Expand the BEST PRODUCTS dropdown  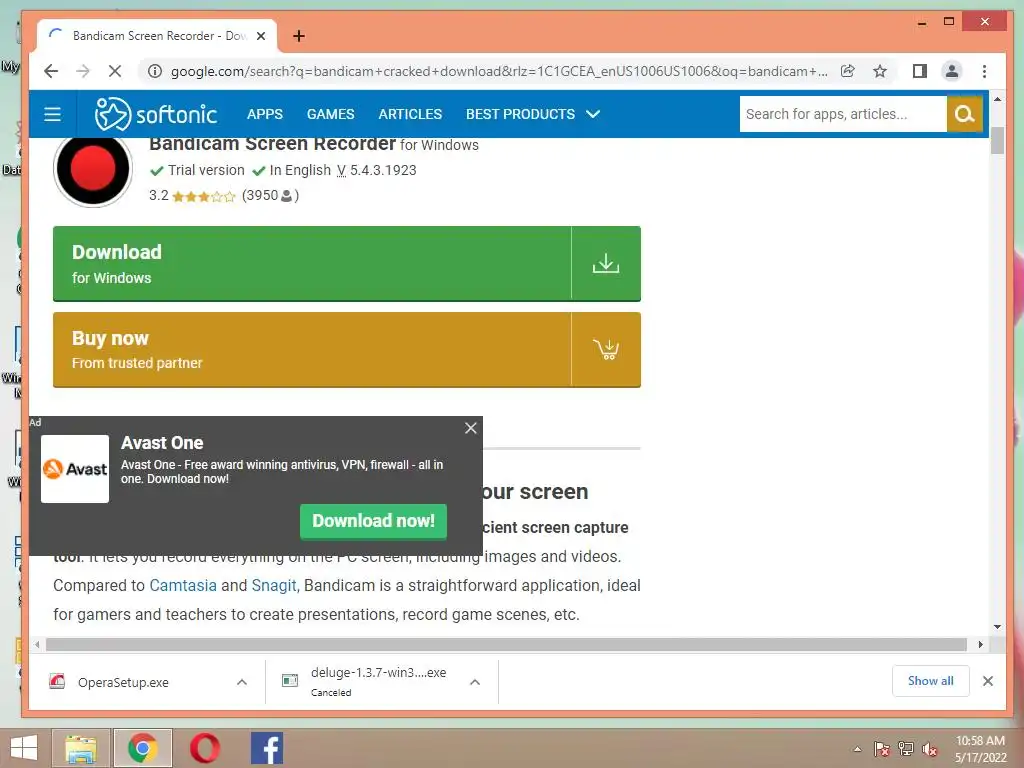pyautogui.click(x=533, y=114)
